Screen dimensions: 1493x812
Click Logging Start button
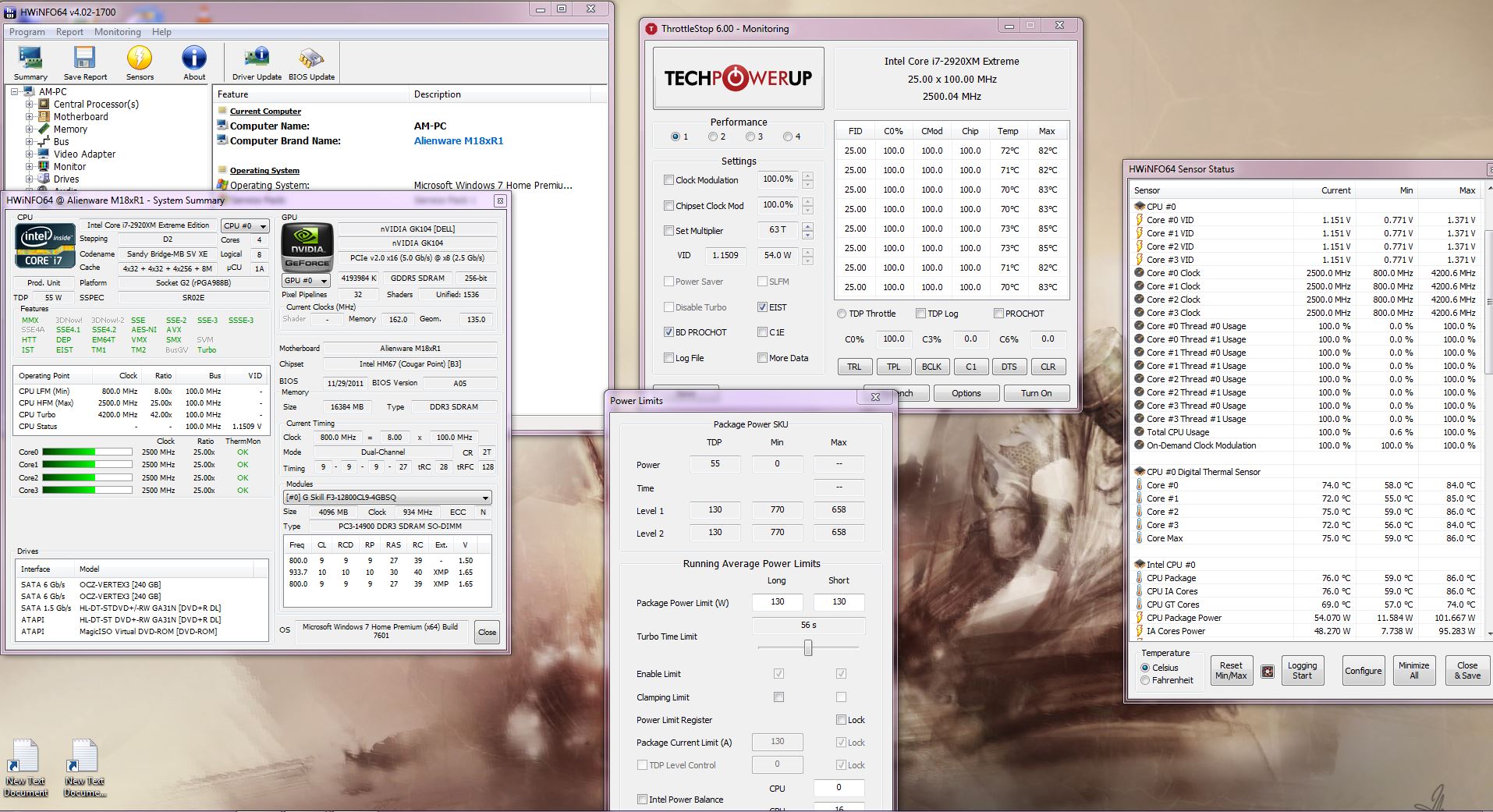click(1302, 671)
